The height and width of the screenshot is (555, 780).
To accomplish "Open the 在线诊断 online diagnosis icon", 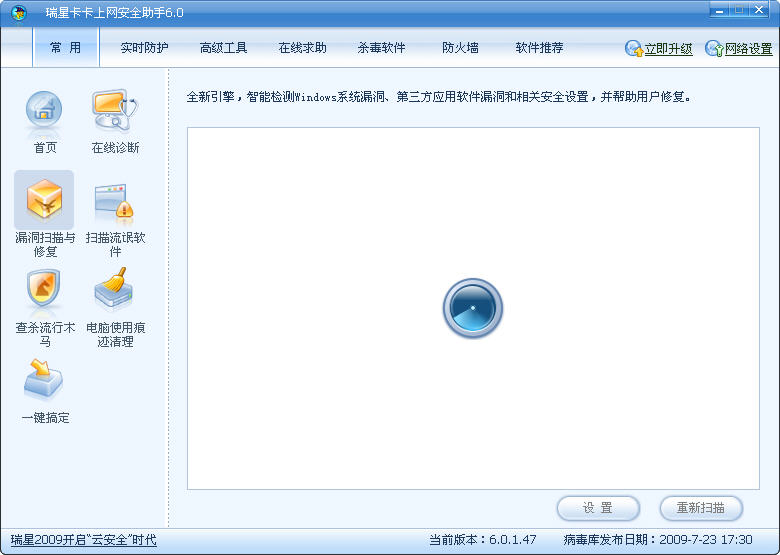I will (x=115, y=110).
